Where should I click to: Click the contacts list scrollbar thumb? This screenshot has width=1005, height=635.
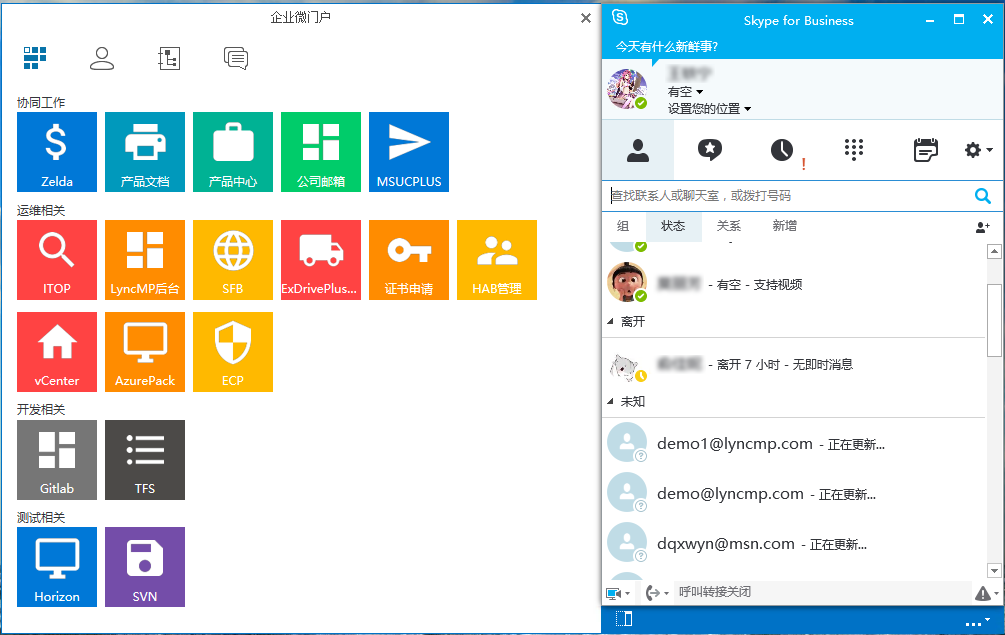coord(994,320)
